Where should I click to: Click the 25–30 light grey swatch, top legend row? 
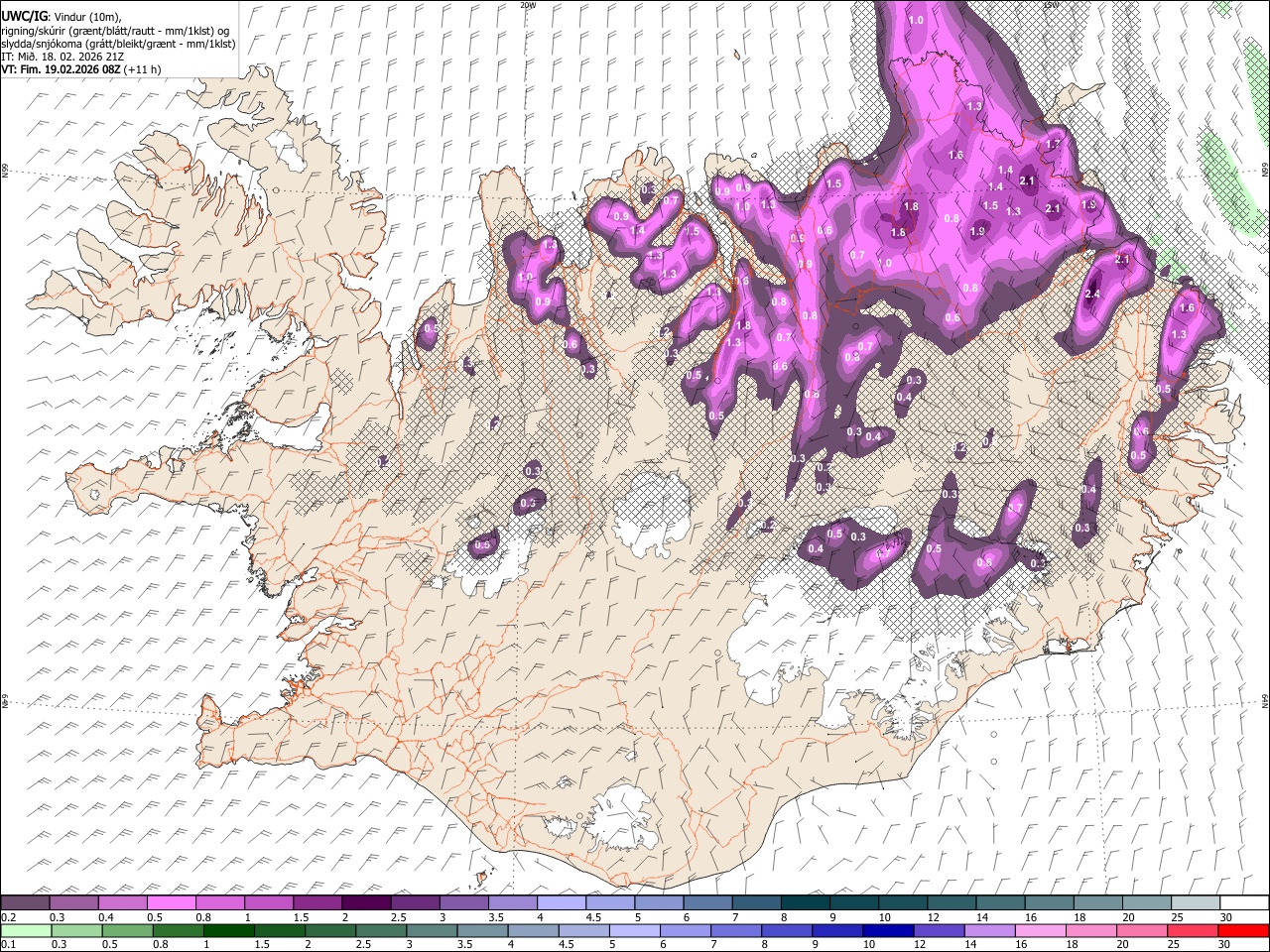(1196, 902)
